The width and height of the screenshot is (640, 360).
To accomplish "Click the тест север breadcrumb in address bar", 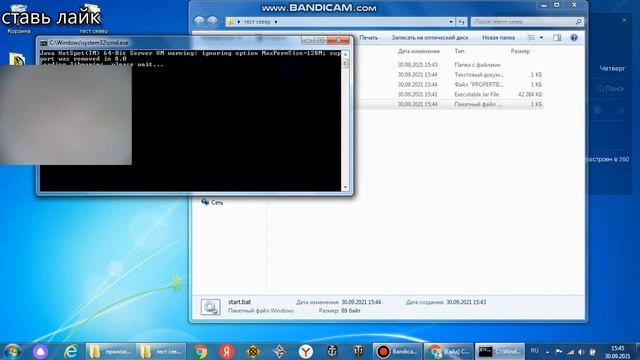I will [257, 22].
